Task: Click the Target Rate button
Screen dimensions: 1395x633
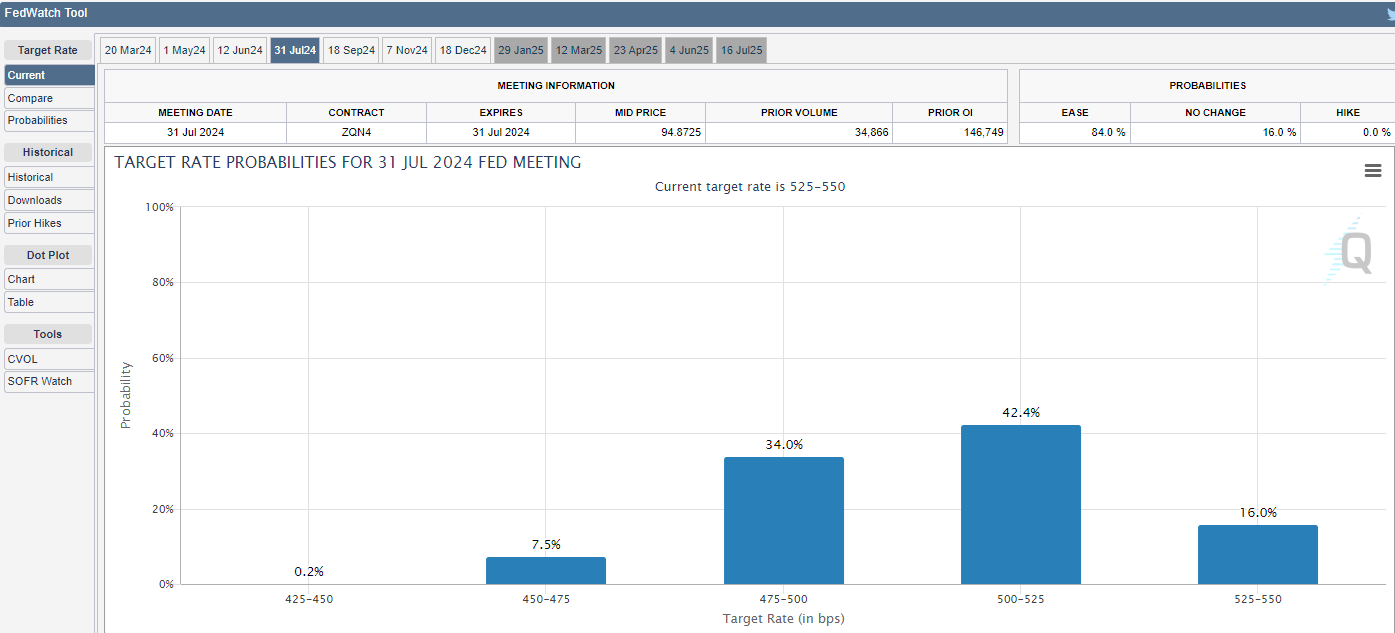Action: (x=48, y=49)
